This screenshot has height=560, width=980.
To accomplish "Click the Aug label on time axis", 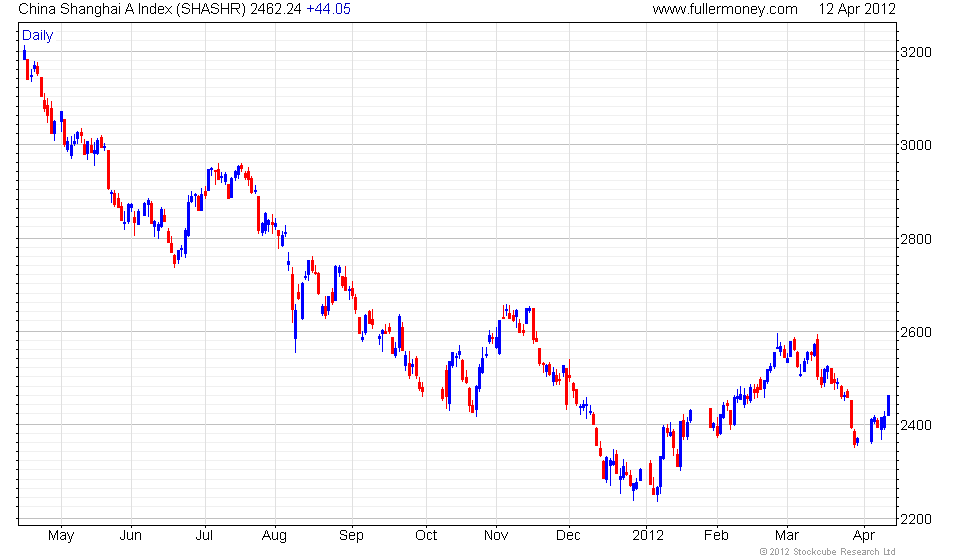I will 274,536.
